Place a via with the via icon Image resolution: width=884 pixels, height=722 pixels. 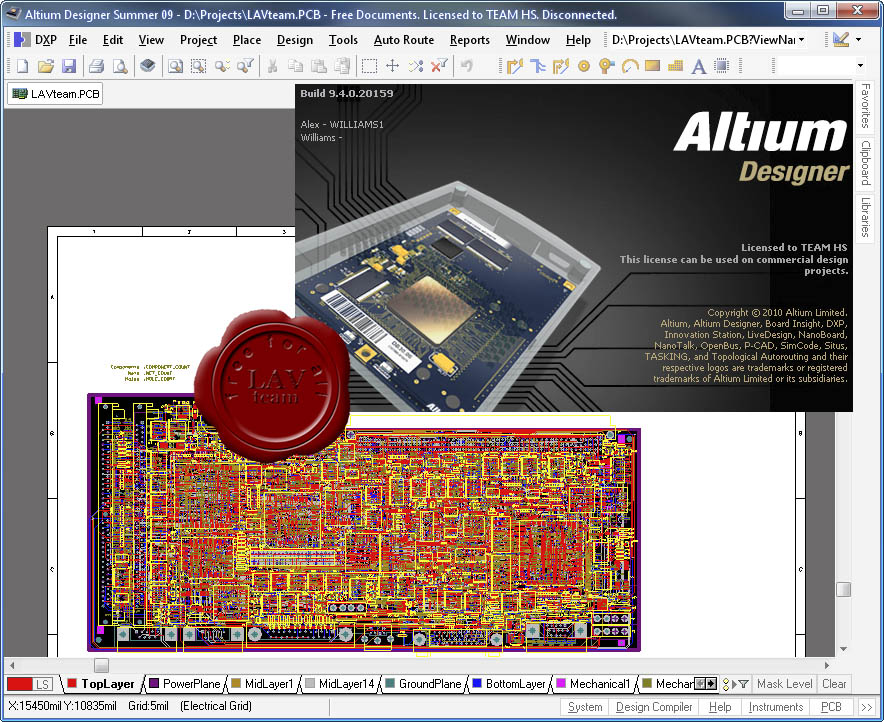(607, 67)
